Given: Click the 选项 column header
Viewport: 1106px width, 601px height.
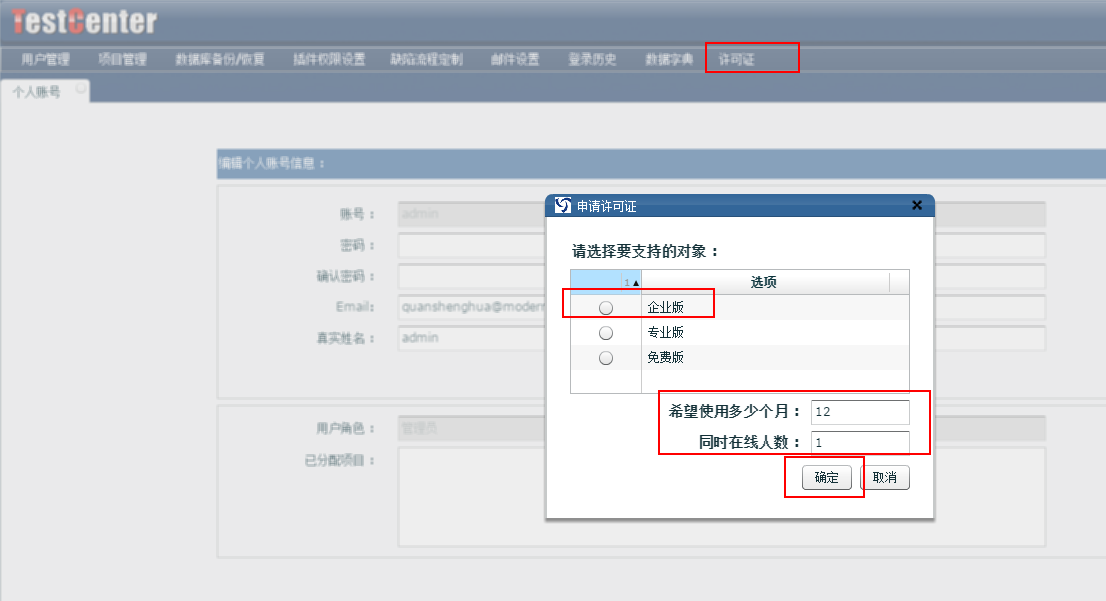Looking at the screenshot, I should [764, 282].
